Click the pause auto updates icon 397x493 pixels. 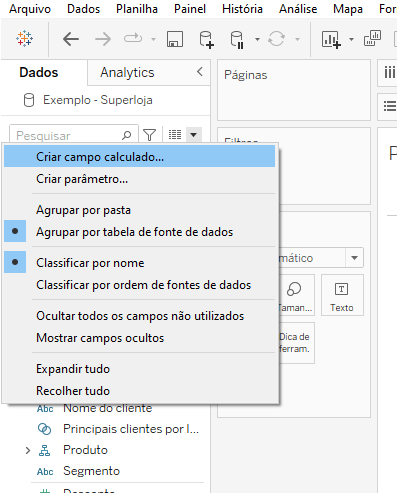click(237, 39)
